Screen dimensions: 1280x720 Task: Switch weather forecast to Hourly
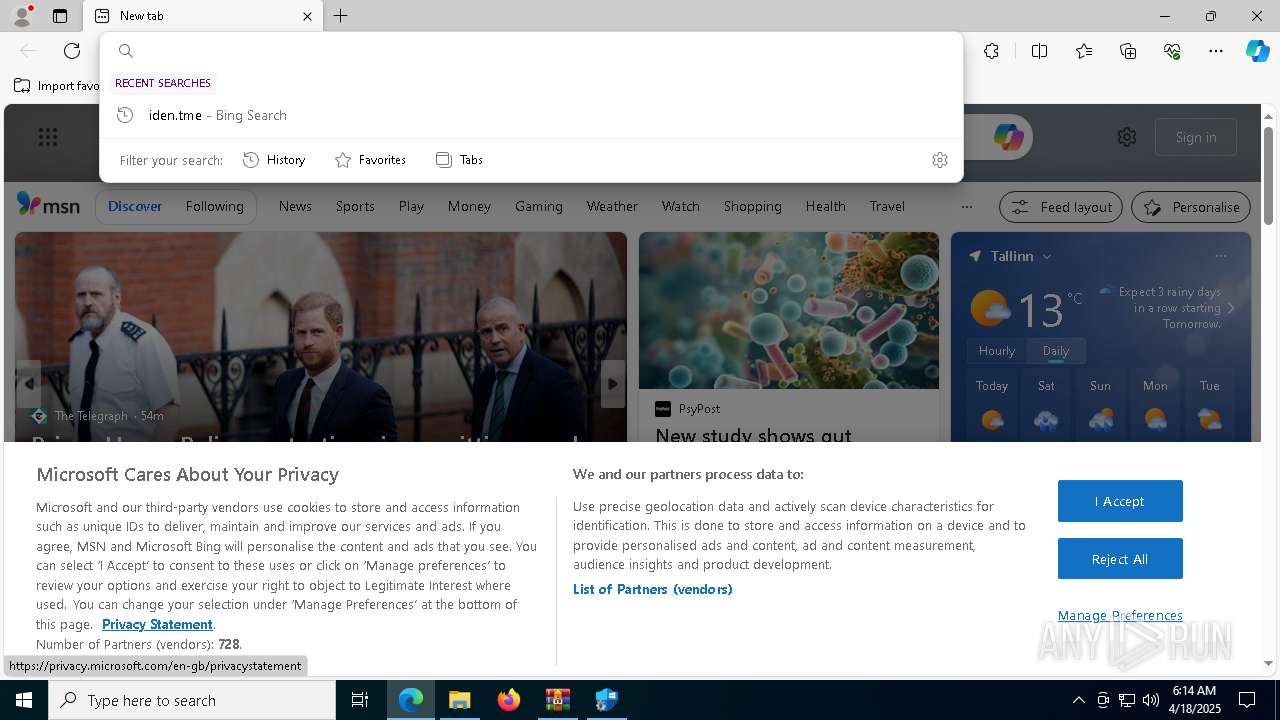coord(997,351)
